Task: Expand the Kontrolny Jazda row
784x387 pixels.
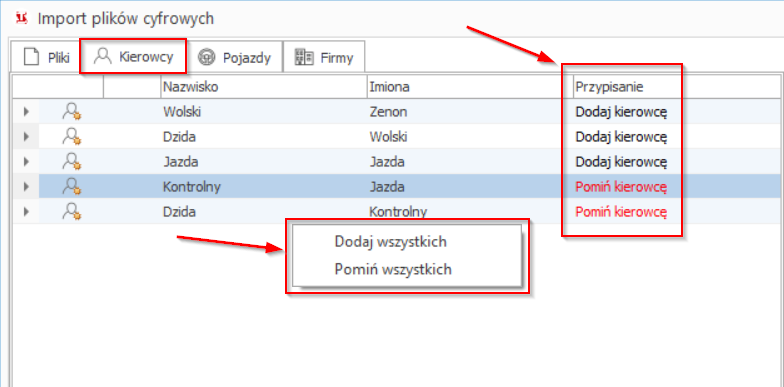Action: (x=26, y=186)
